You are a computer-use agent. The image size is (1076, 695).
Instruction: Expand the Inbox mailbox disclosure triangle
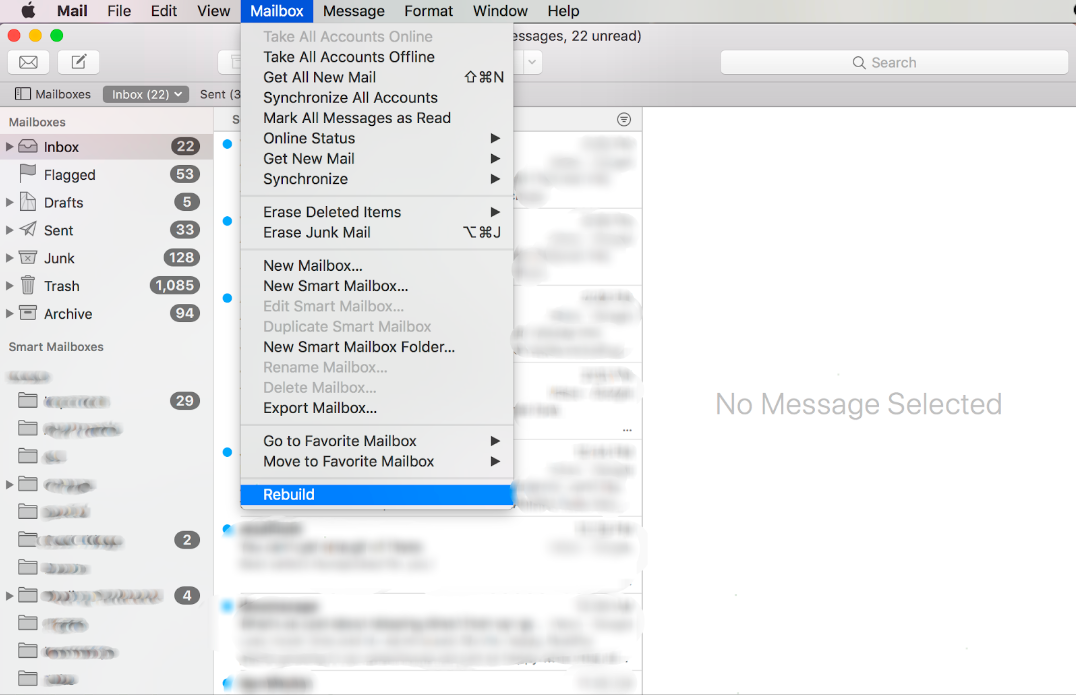point(9,146)
